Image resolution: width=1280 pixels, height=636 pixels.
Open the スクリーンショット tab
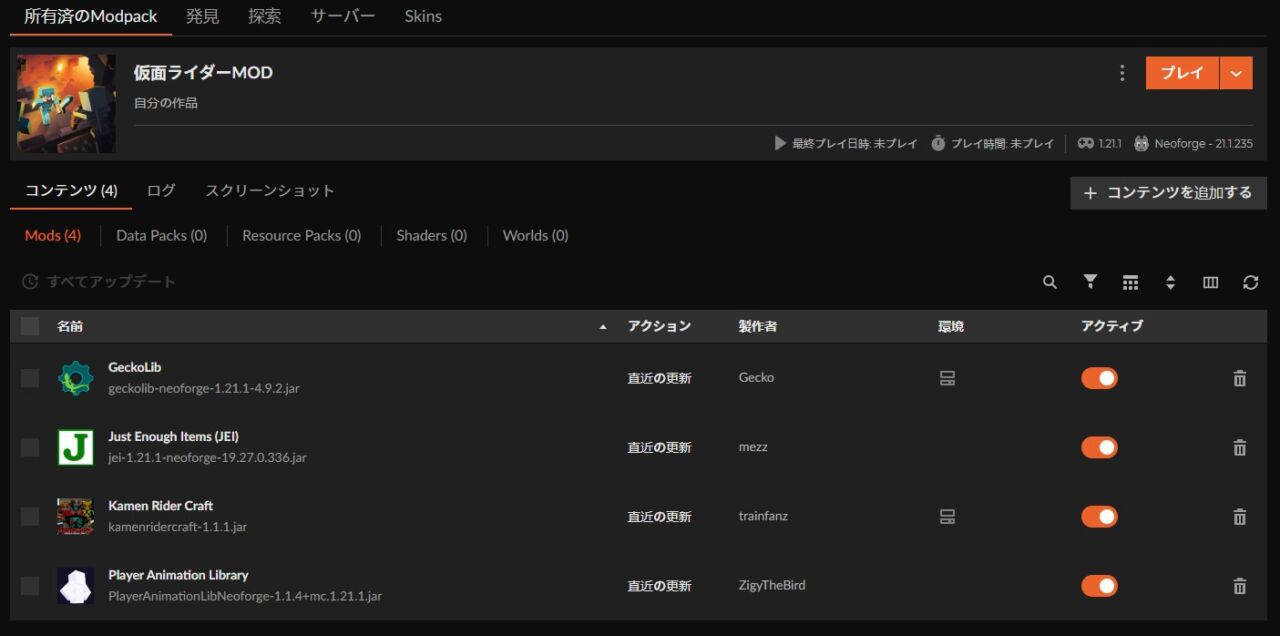pyautogui.click(x=270, y=190)
